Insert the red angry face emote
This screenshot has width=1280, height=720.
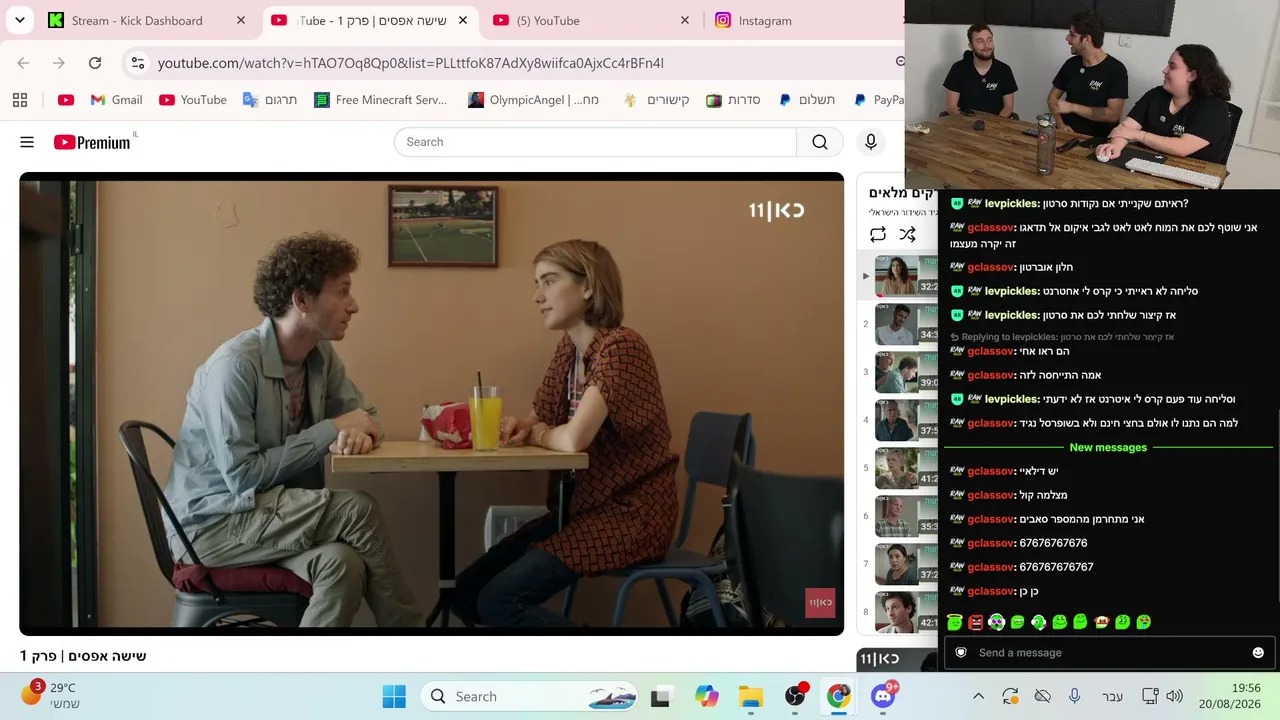coord(975,622)
